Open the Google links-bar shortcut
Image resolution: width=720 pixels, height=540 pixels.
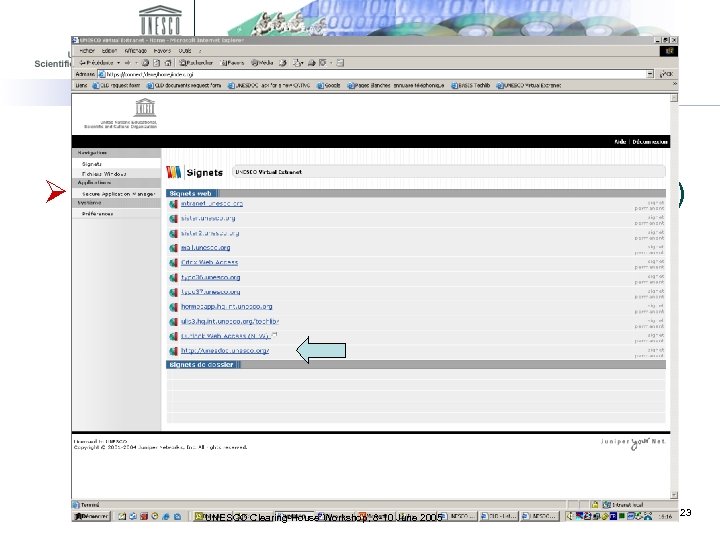point(329,85)
